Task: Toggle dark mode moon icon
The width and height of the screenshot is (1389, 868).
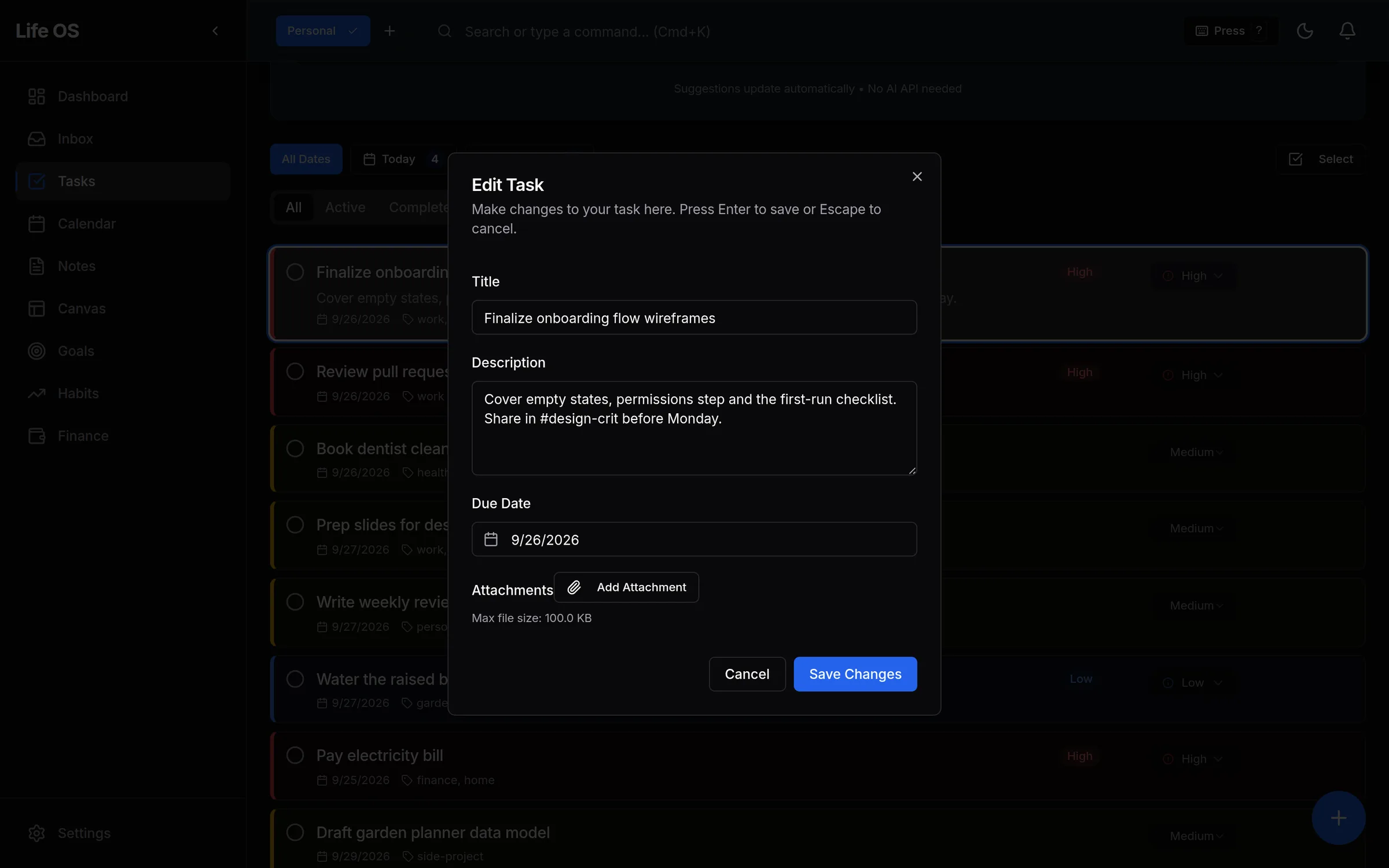Action: point(1305,31)
